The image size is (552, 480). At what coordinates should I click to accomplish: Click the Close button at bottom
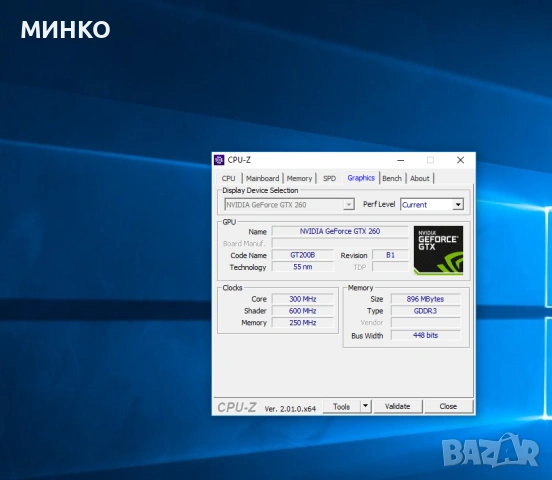(x=448, y=406)
